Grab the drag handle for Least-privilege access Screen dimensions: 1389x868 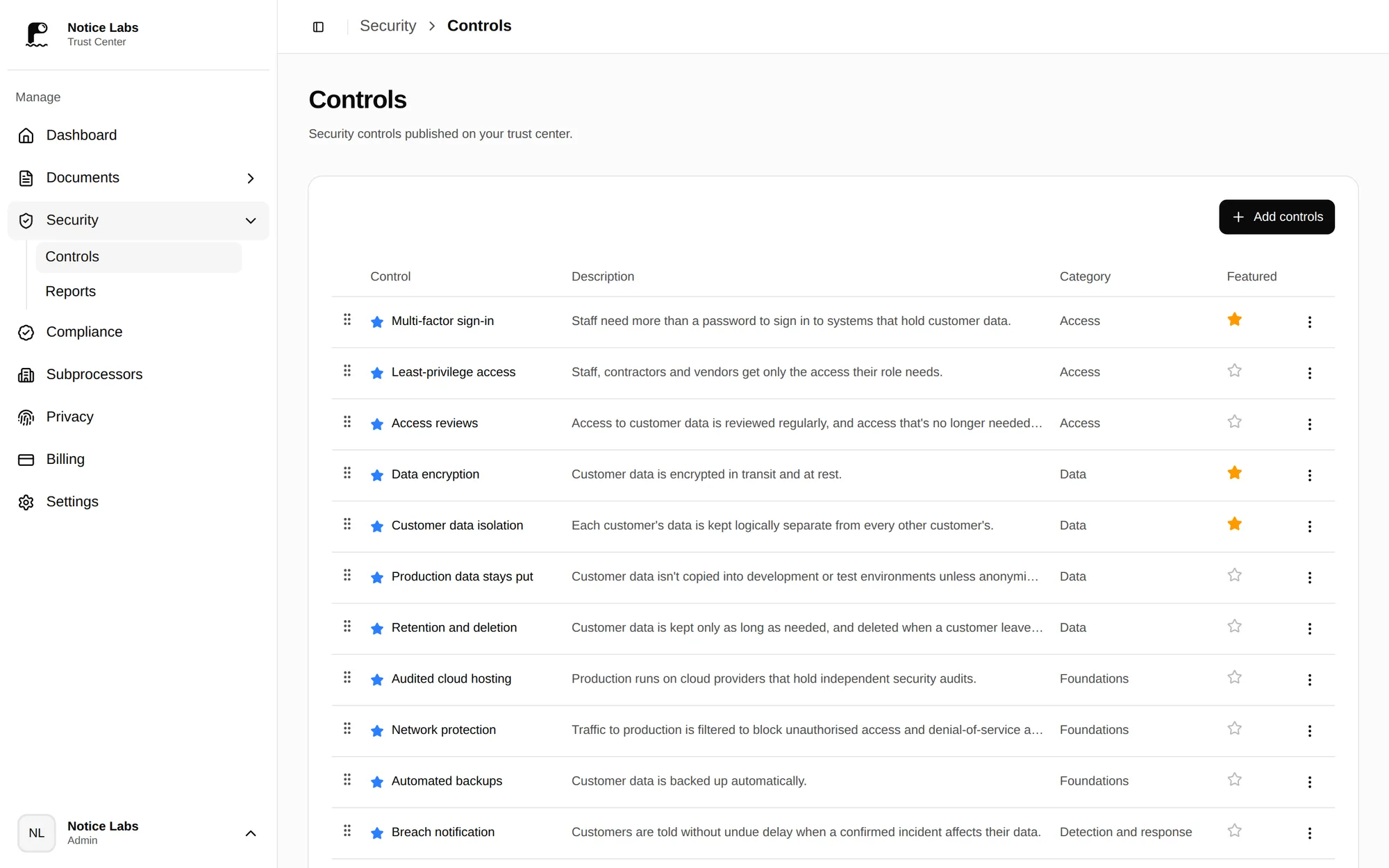[347, 371]
